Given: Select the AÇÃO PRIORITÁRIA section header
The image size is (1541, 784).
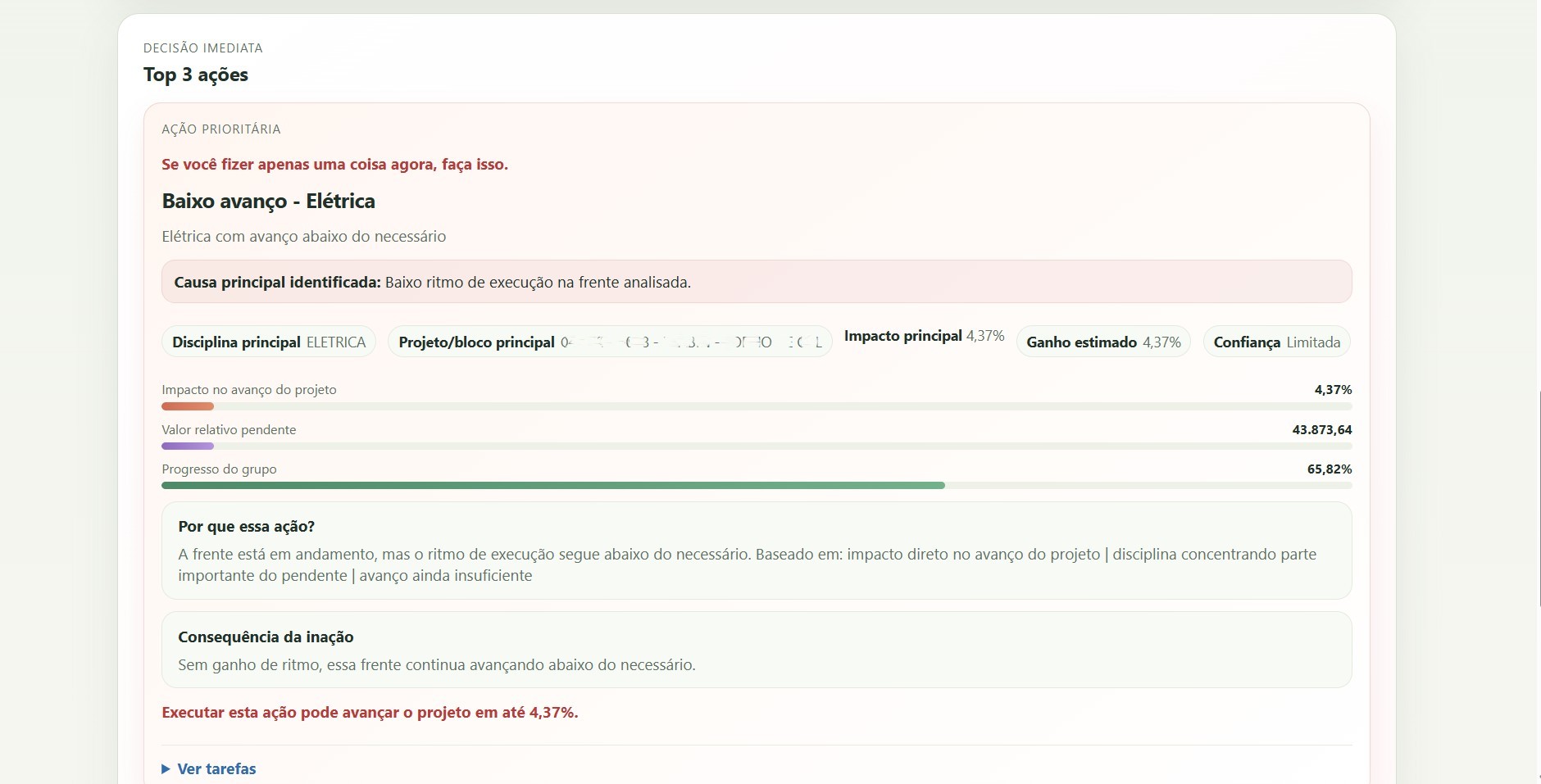Looking at the screenshot, I should [220, 129].
